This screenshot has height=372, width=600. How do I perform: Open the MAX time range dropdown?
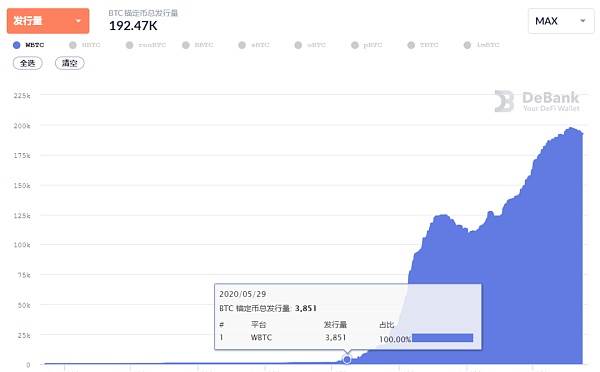point(561,21)
